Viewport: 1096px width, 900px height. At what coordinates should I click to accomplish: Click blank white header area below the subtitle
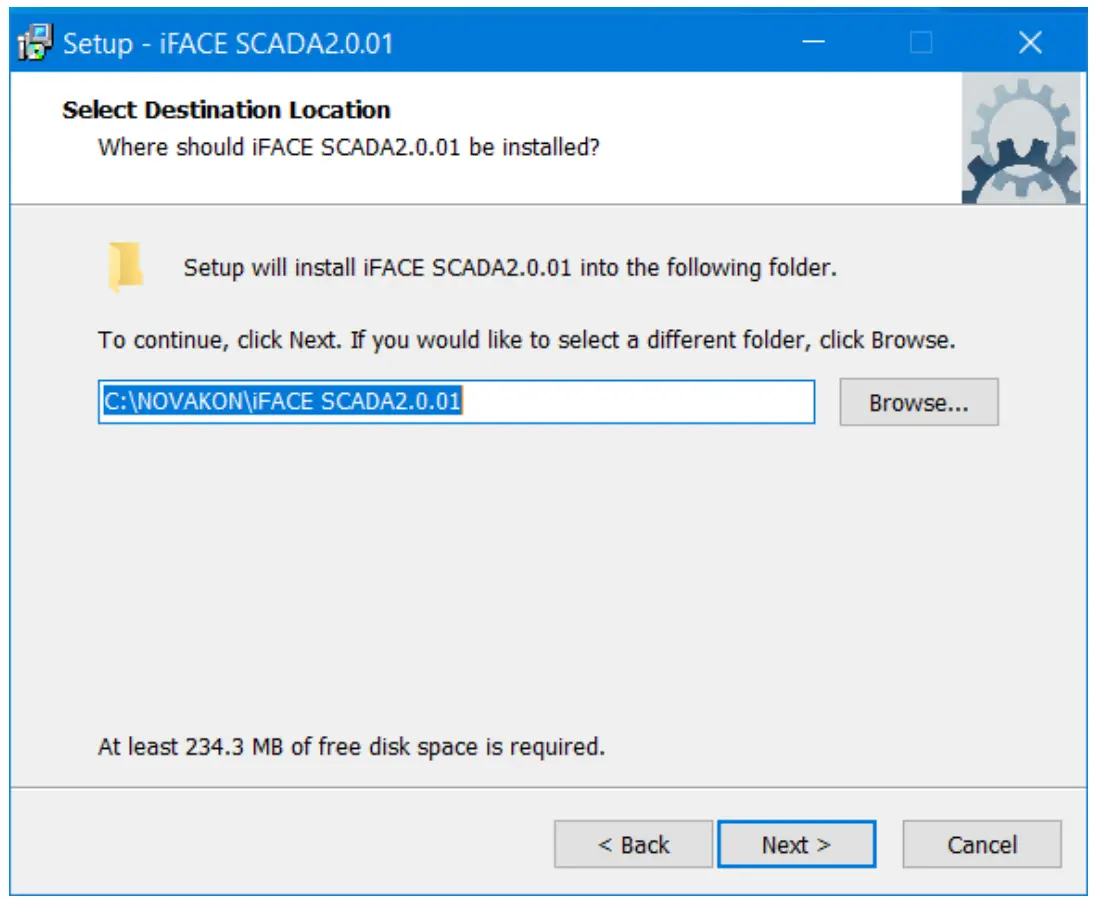(x=500, y=184)
